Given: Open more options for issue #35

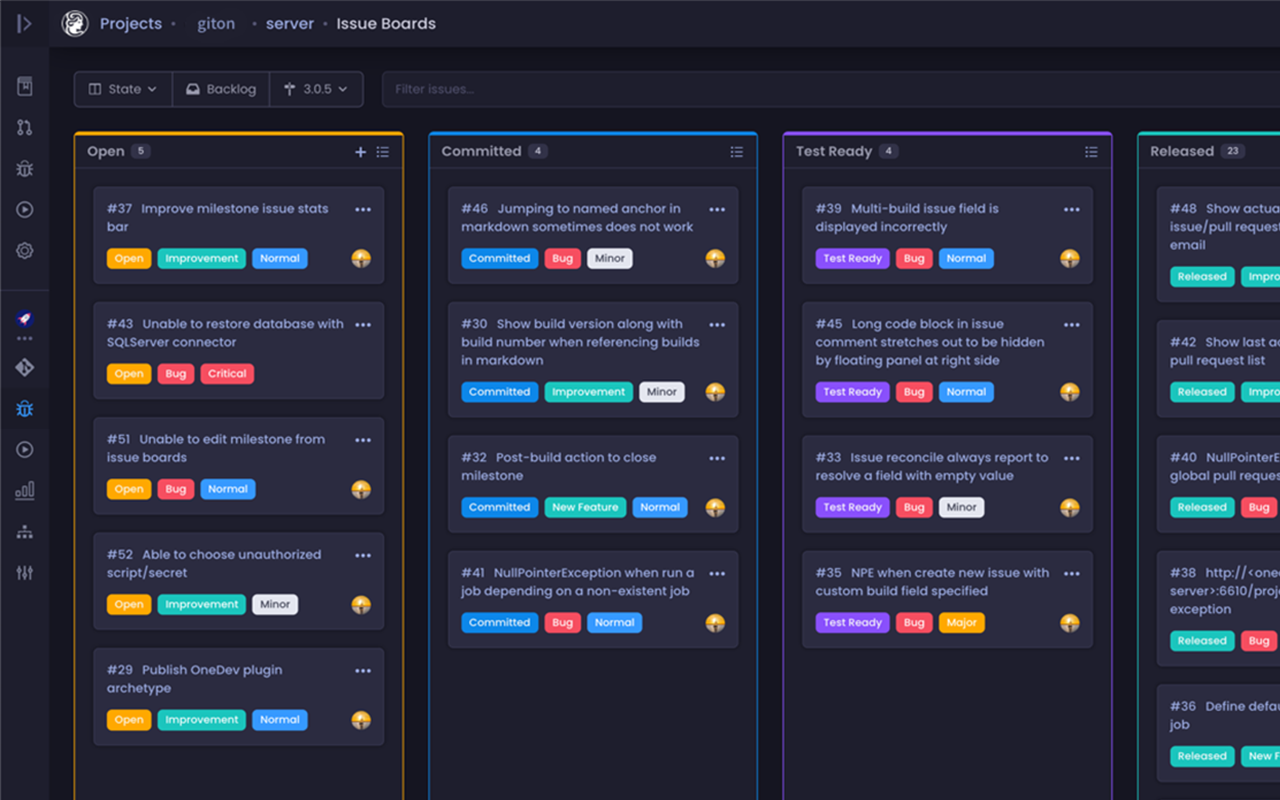Looking at the screenshot, I should tap(1072, 574).
